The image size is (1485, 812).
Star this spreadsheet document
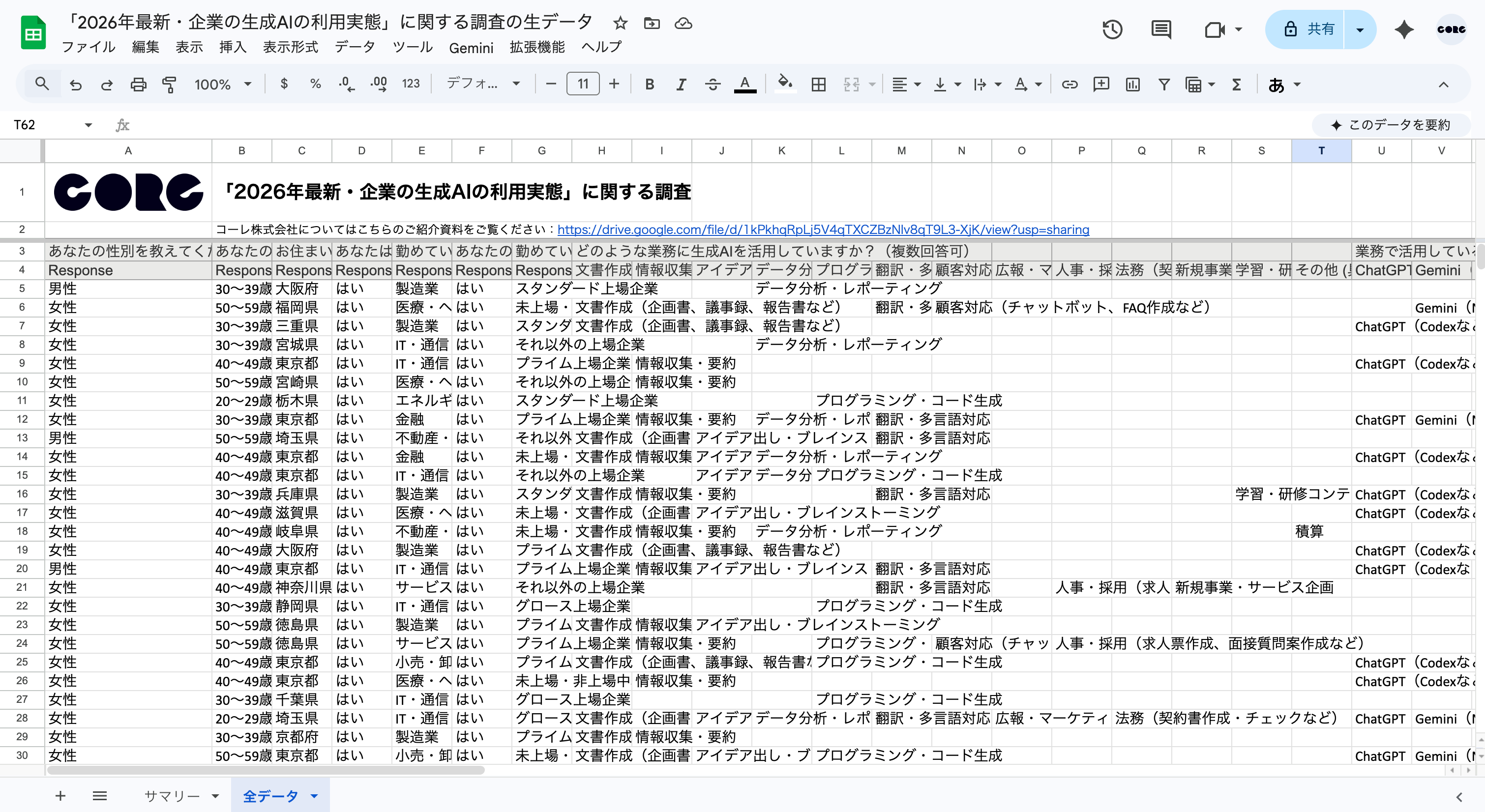point(620,23)
